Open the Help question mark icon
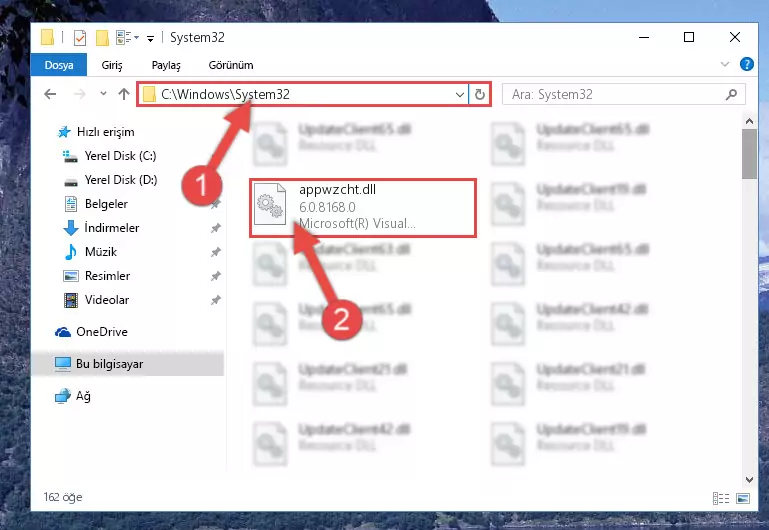Screen dimensions: 769x530 click(x=746, y=64)
